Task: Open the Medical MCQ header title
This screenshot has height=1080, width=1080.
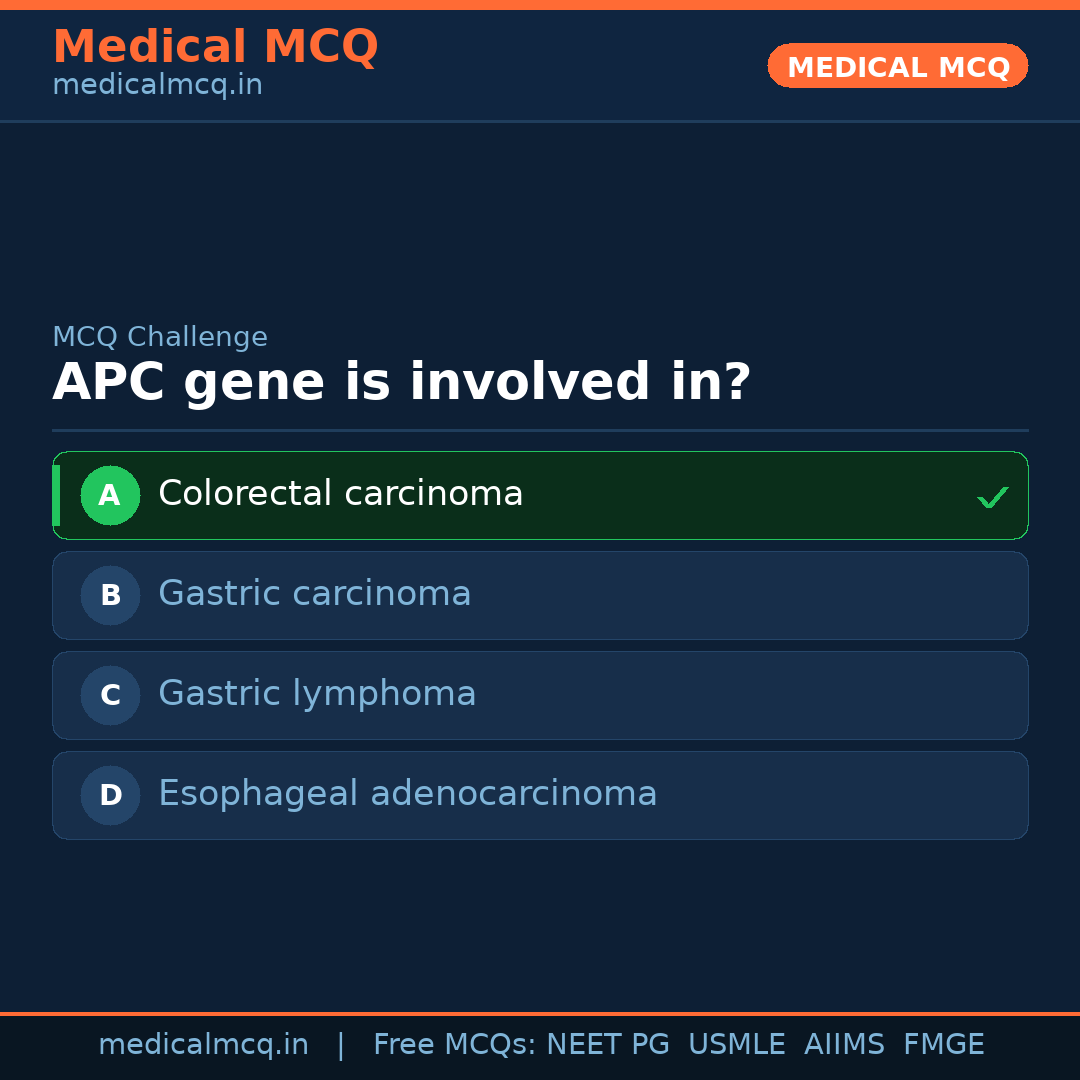Action: coord(215,47)
